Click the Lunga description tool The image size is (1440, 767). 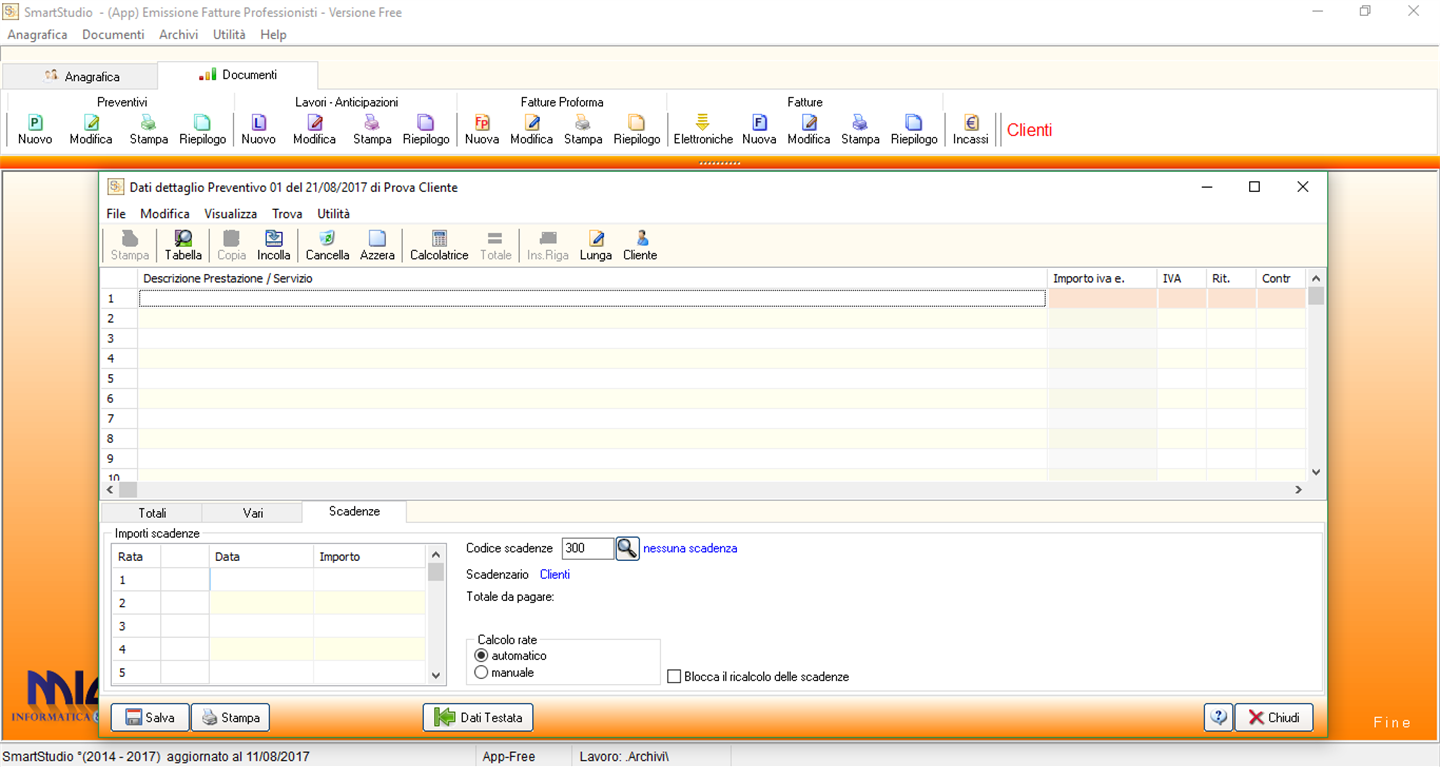[x=596, y=246]
